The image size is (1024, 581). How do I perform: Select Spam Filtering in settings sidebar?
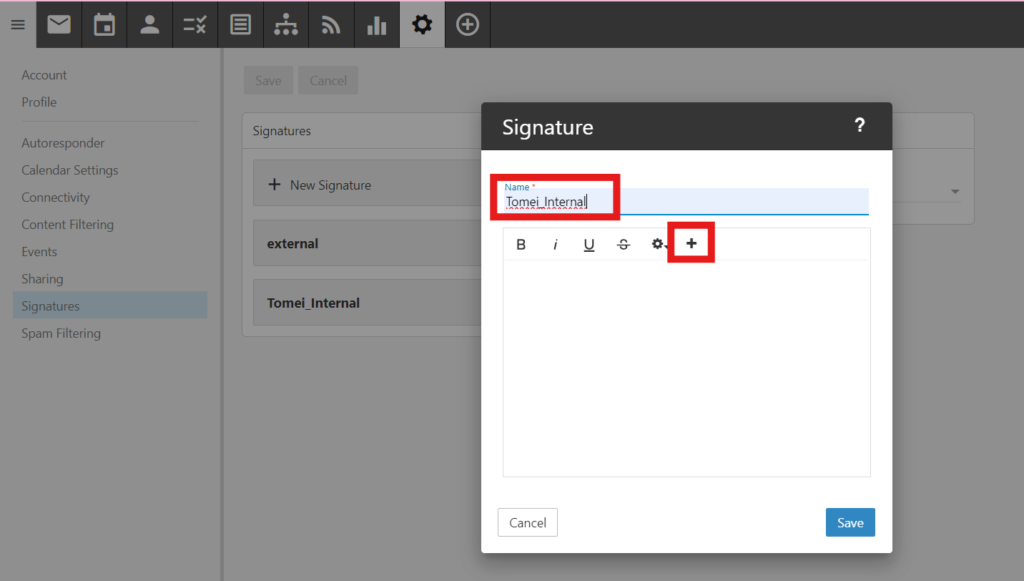[x=61, y=333]
